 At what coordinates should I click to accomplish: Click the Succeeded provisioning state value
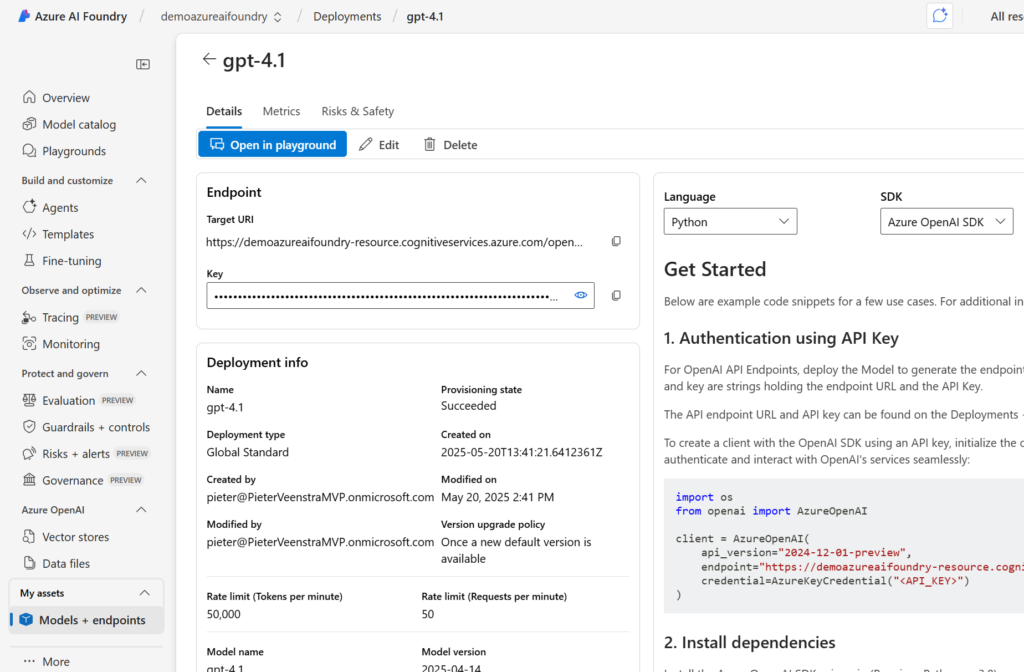pyautogui.click(x=468, y=406)
